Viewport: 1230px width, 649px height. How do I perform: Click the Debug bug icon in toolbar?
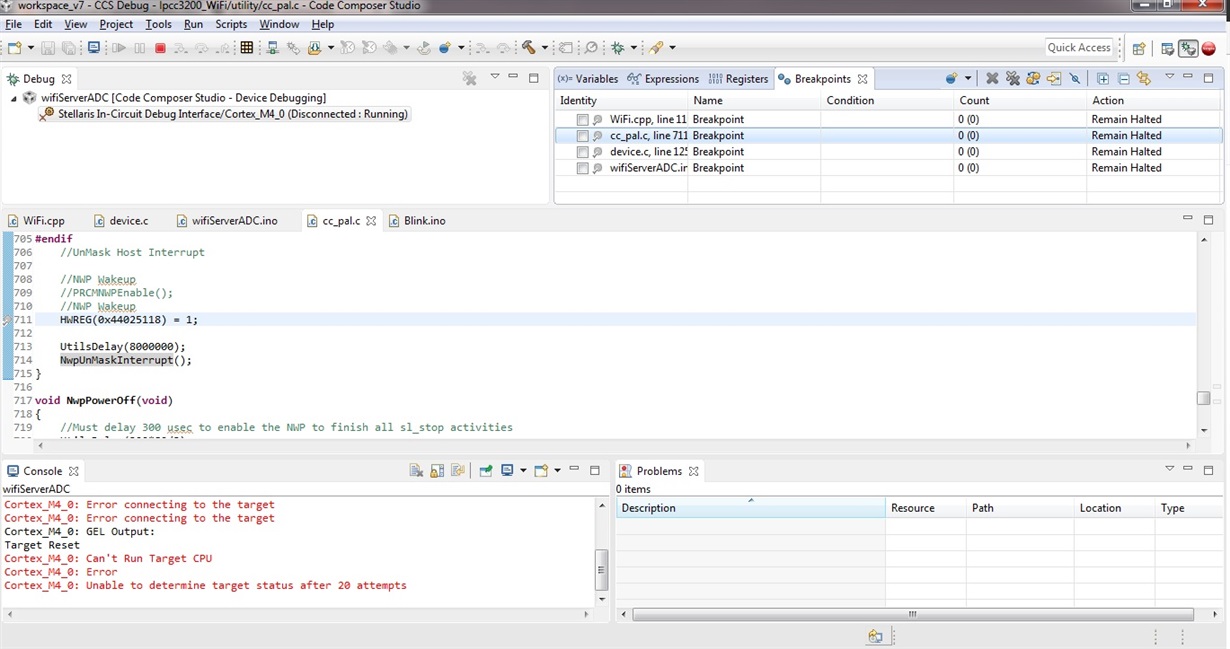pos(618,48)
